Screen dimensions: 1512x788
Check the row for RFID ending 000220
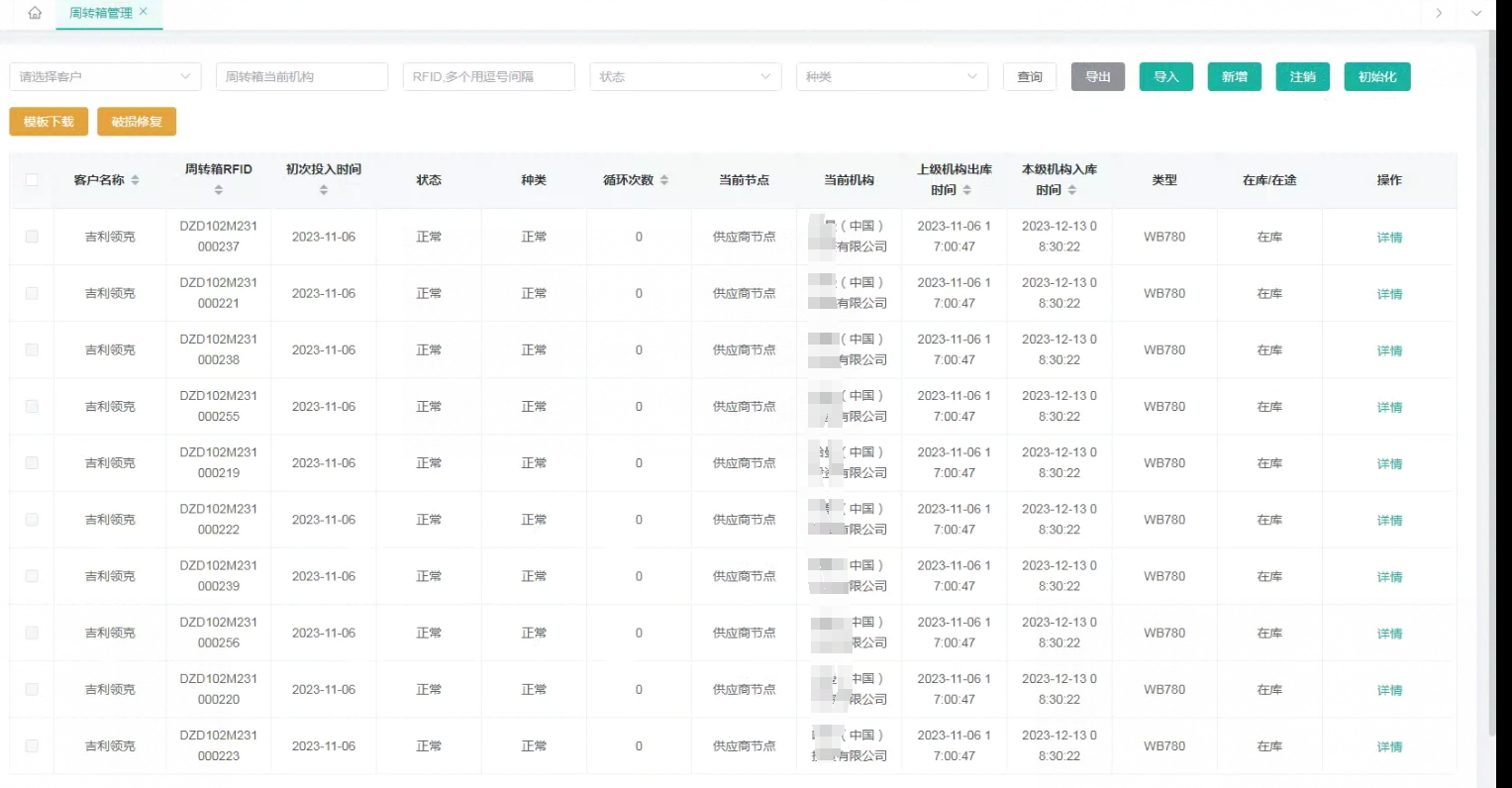click(32, 688)
